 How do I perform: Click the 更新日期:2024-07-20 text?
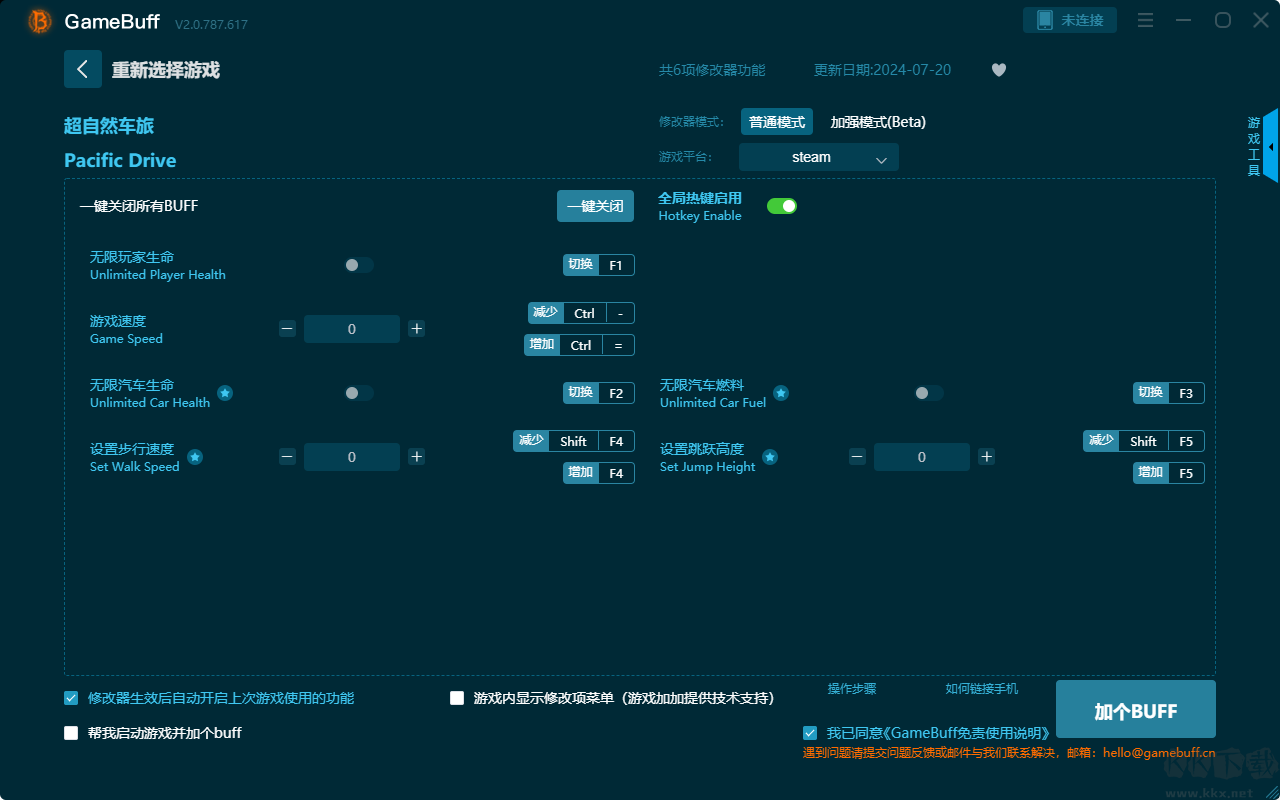(x=883, y=70)
